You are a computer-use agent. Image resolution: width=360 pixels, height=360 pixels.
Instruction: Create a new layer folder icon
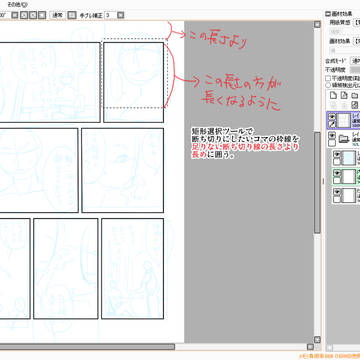[355, 96]
